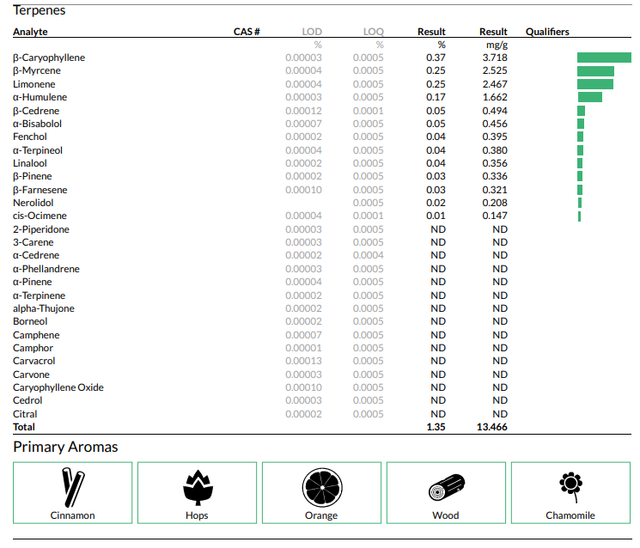Click the Terpenes section title

coord(39,10)
